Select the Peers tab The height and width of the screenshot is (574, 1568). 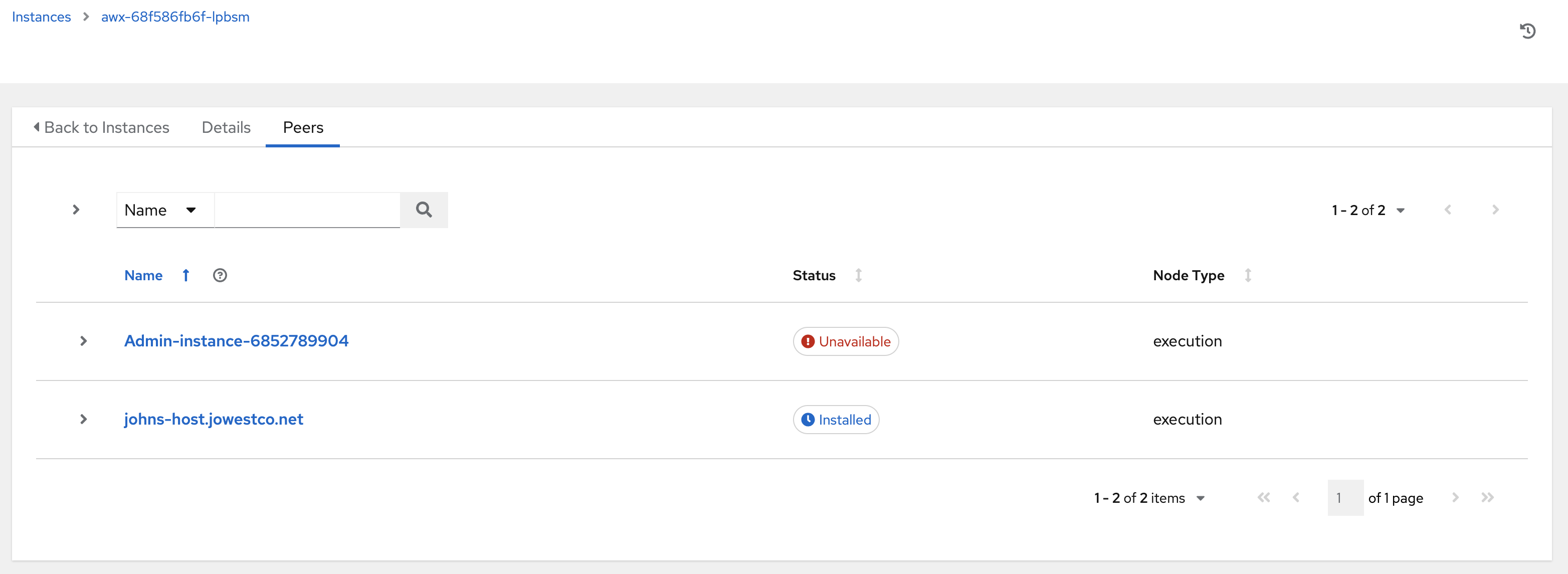coord(303,128)
